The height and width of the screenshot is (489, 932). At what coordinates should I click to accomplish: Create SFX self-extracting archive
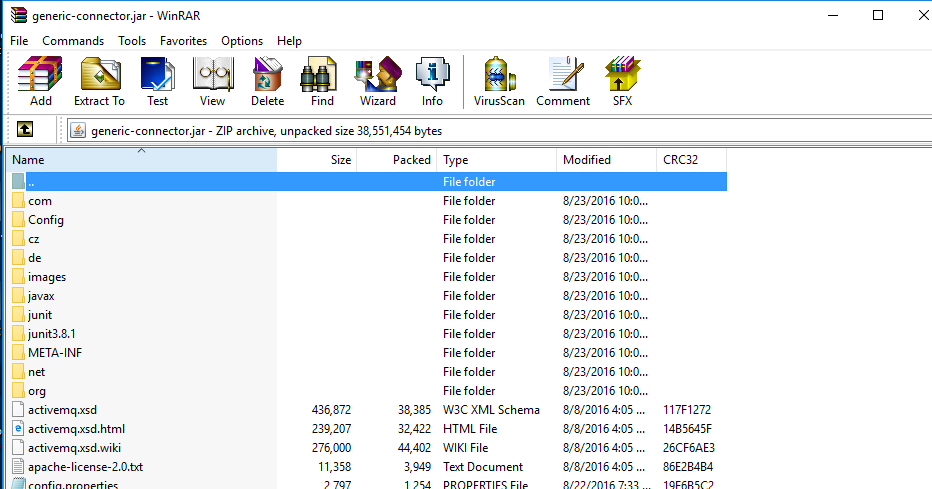tap(622, 81)
